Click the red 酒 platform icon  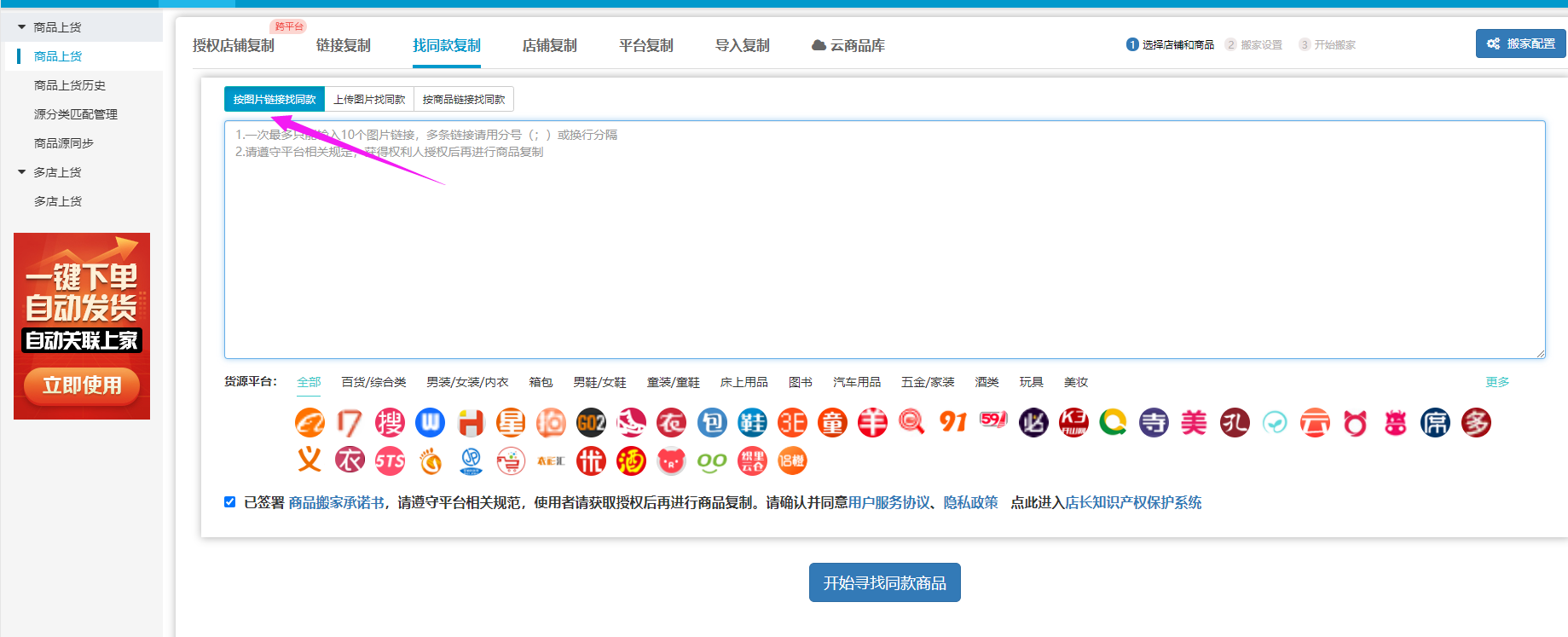(x=631, y=461)
